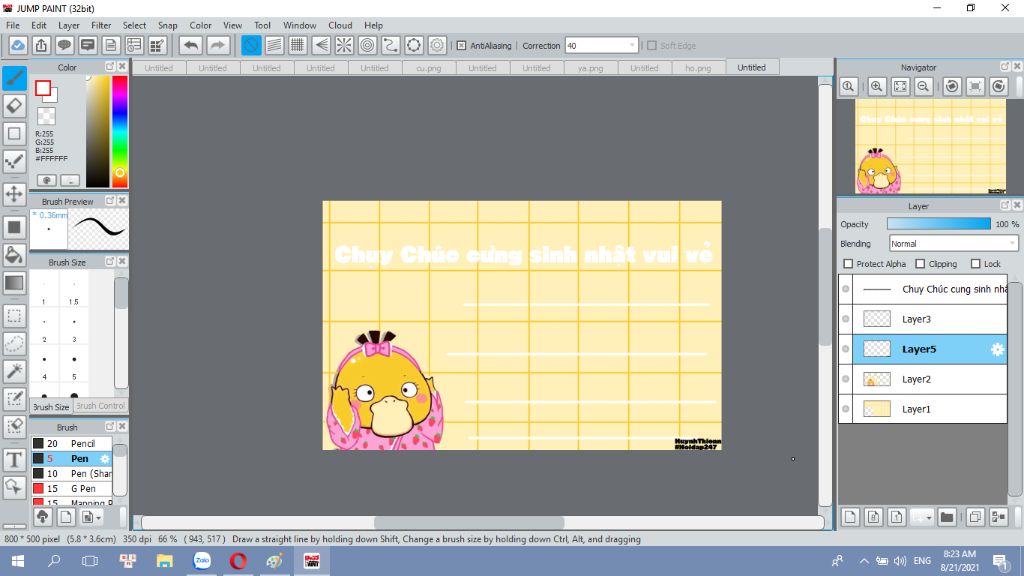Click the Opacity slider bar

coord(938,224)
